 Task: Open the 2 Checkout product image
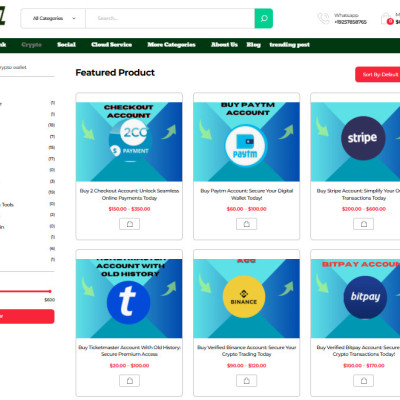(129, 142)
